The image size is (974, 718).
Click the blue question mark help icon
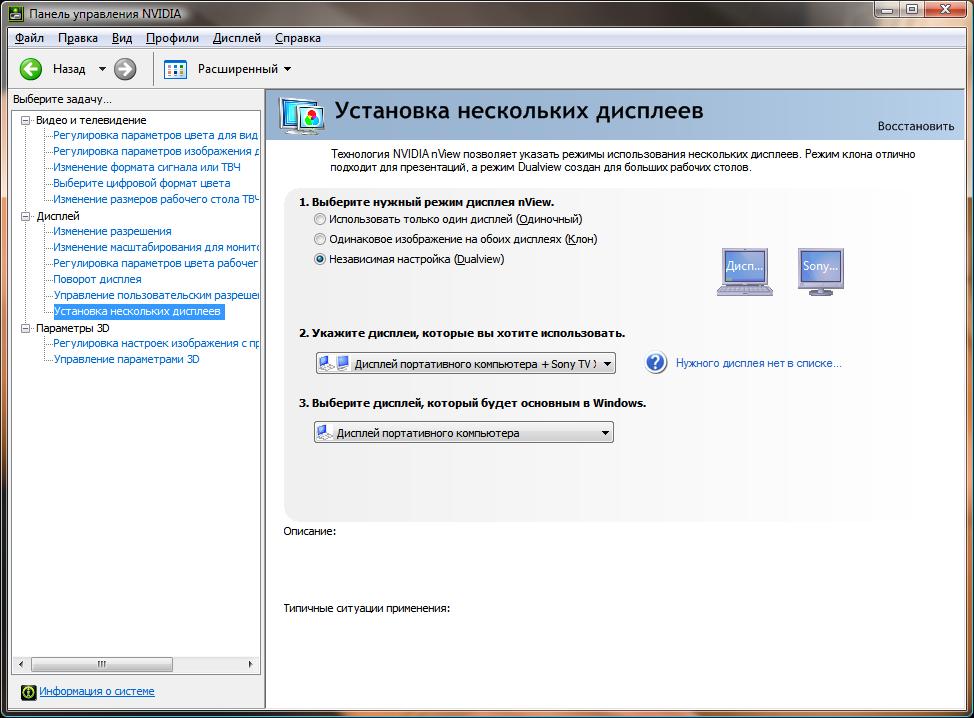coord(656,363)
